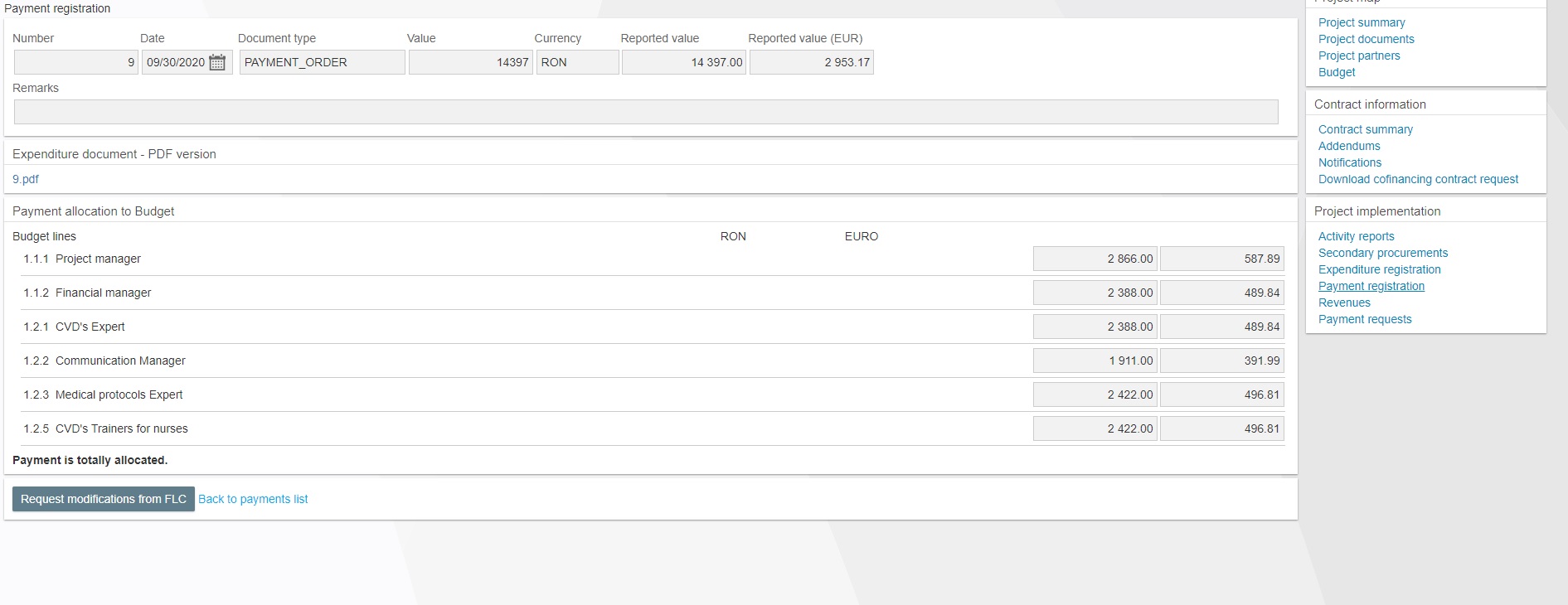
Task: Navigate to Secondary procurements
Action: point(1383,253)
